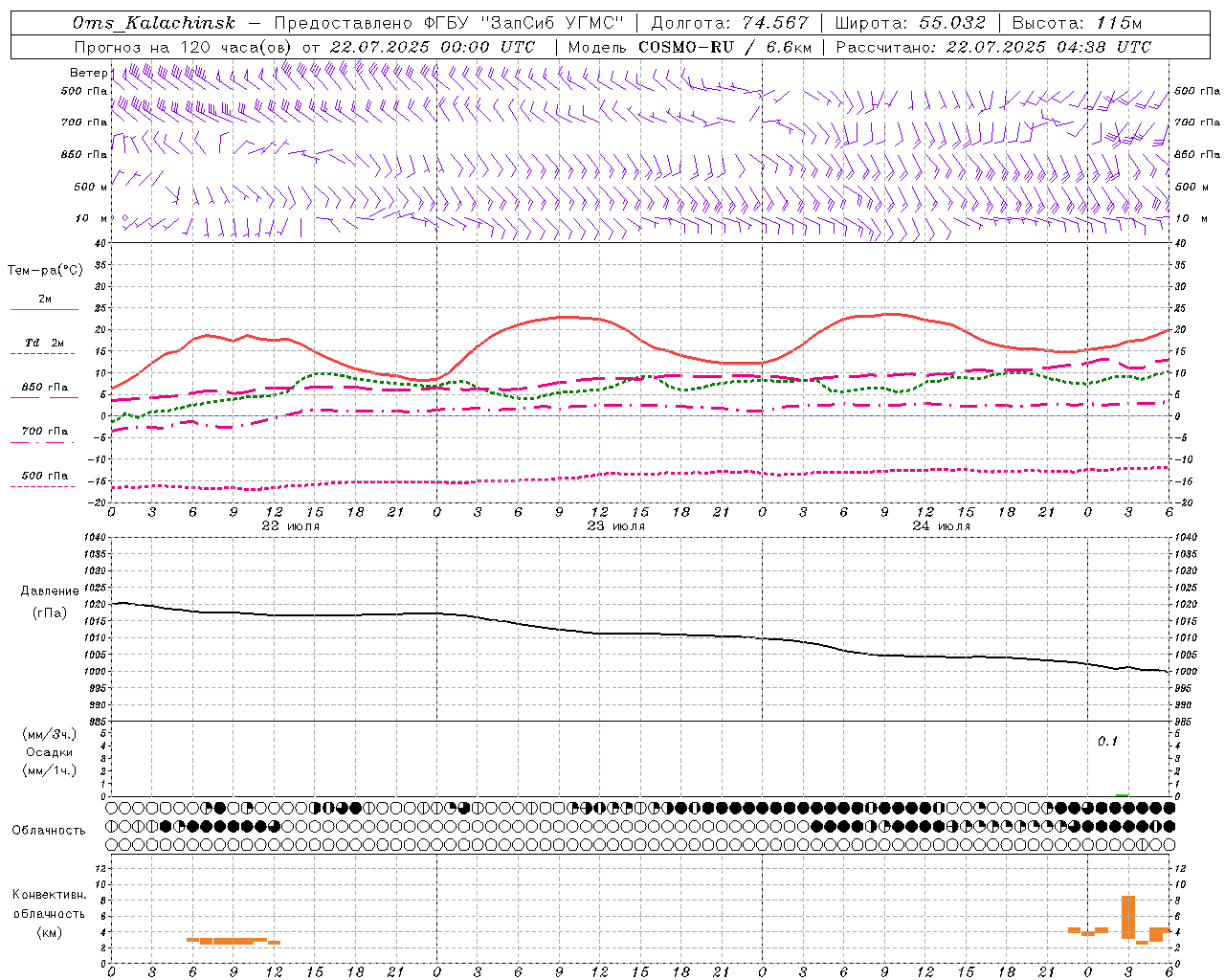Click the (мм/3ч.) precipitation unit label
Viewport: 1225px width, 980px height.
[x=50, y=734]
